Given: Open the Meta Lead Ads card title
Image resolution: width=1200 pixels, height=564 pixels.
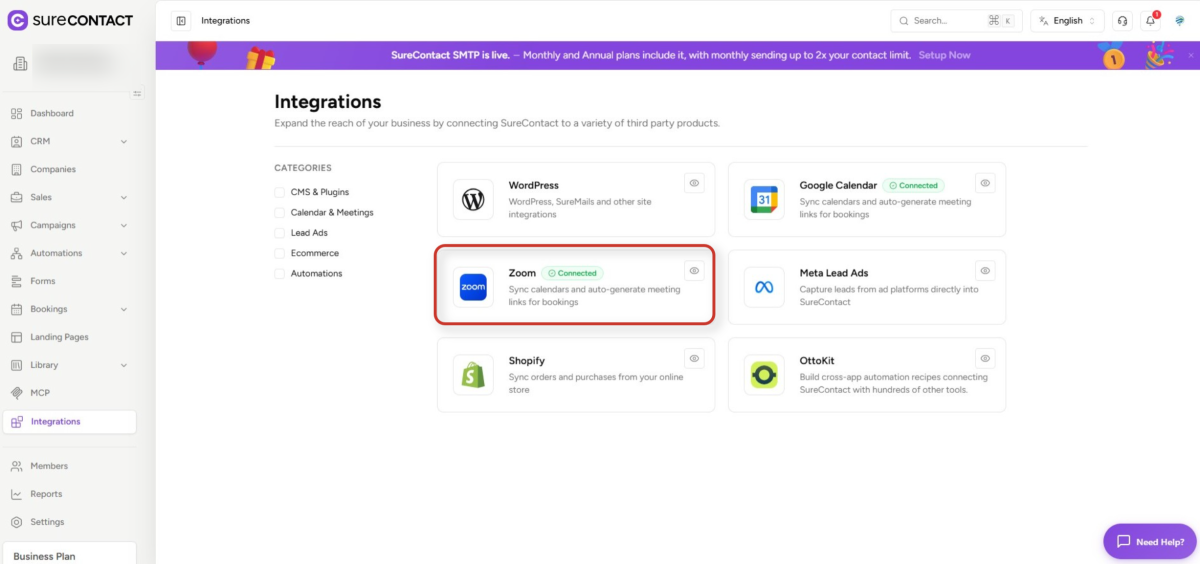Looking at the screenshot, I should point(834,273).
